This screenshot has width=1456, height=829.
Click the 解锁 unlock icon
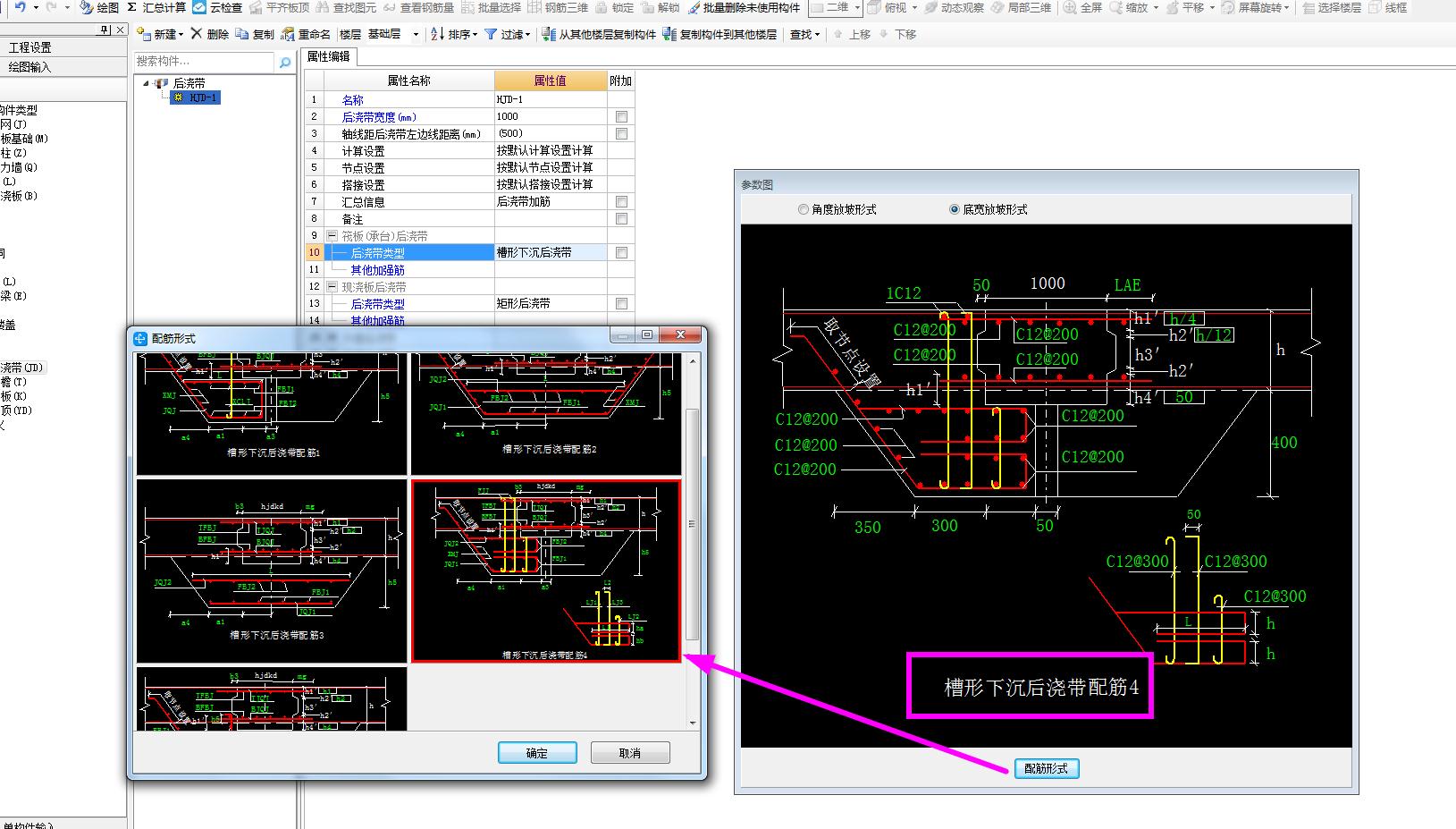pos(660,7)
